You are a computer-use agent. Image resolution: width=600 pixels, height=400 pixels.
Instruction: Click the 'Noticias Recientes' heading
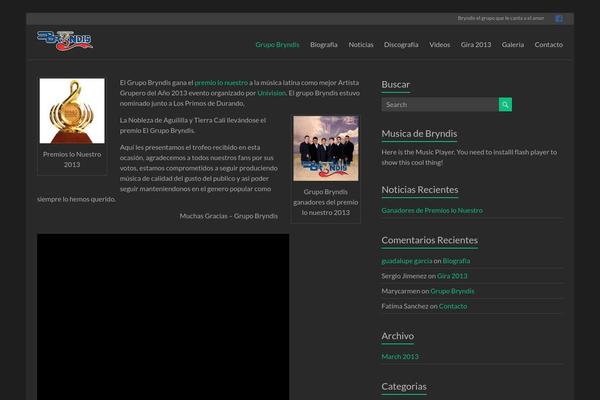click(420, 190)
